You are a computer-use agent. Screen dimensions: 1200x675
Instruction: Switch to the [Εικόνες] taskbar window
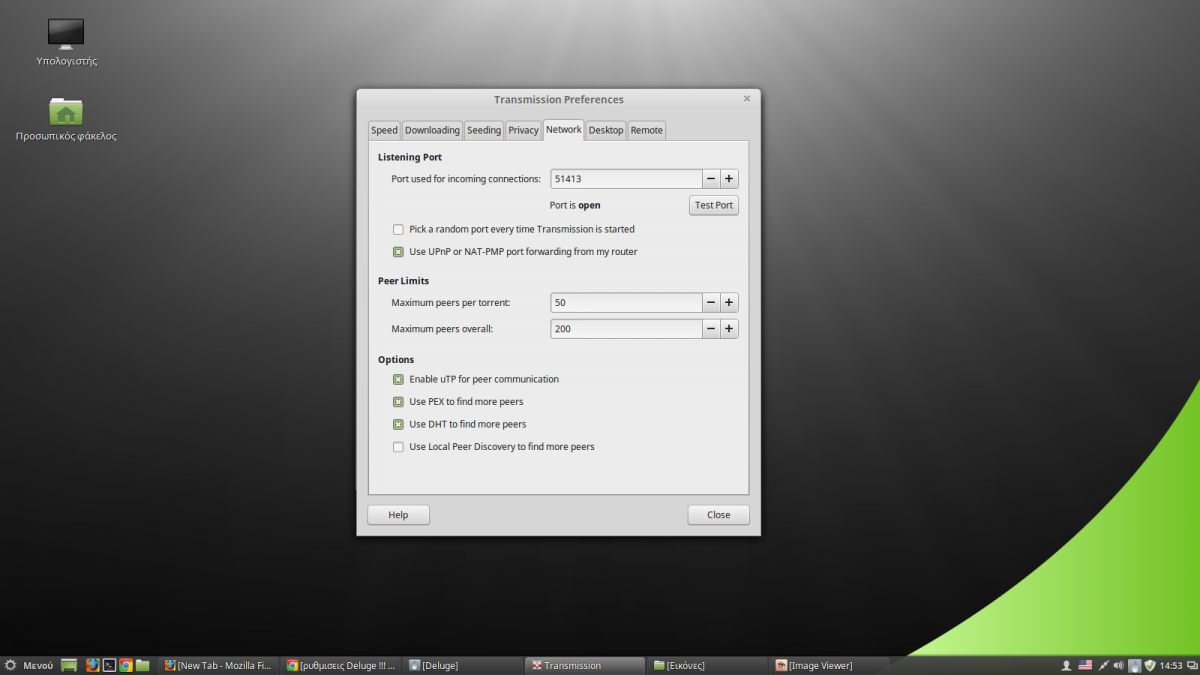709,665
